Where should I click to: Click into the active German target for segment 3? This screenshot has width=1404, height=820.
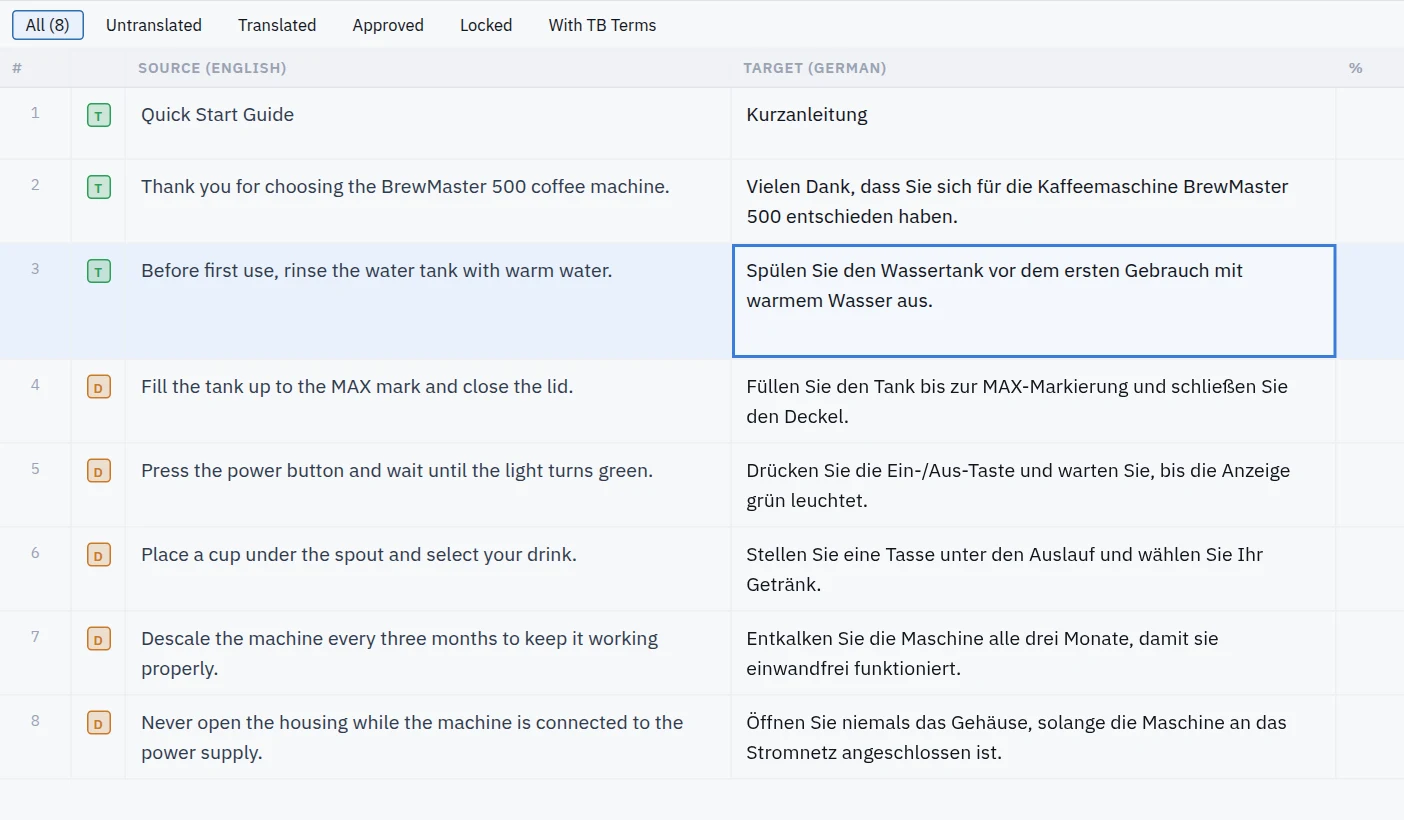click(x=1034, y=301)
